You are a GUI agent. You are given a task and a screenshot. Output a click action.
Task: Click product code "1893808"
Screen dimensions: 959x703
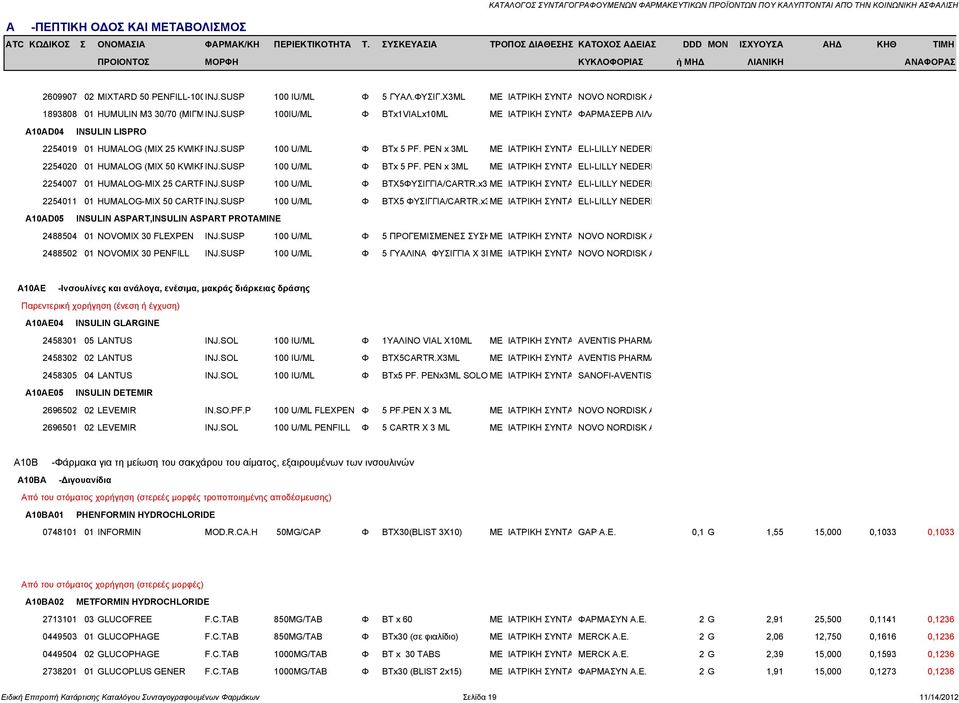coord(59,114)
